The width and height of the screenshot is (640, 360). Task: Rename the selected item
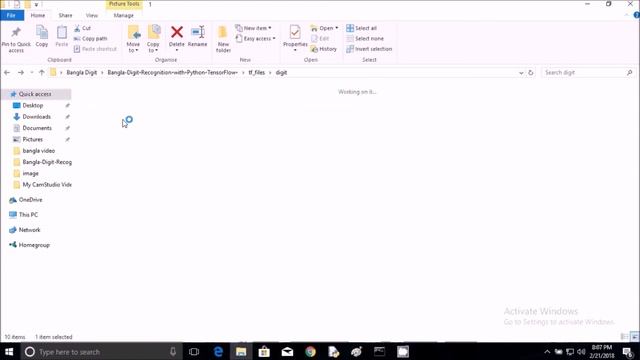point(198,36)
